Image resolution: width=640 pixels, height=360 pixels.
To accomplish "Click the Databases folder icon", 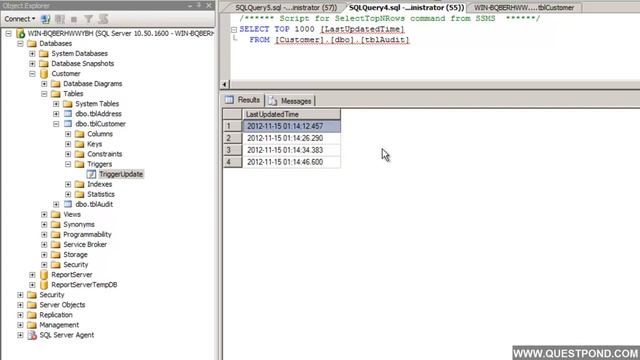I will (x=32, y=43).
